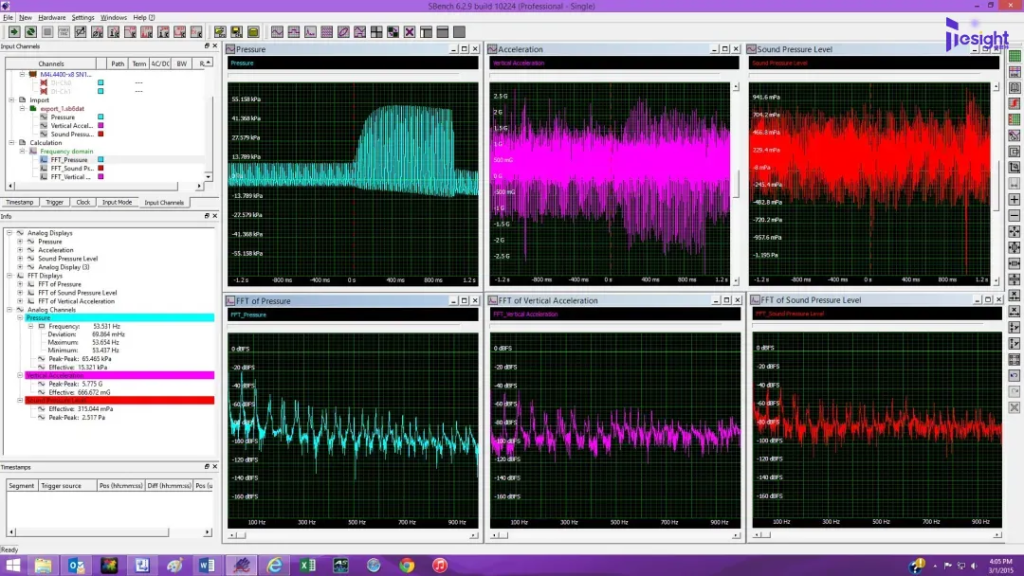Open the Excel icon in taskbar
Screen dimensions: 1024x576
coord(308,565)
